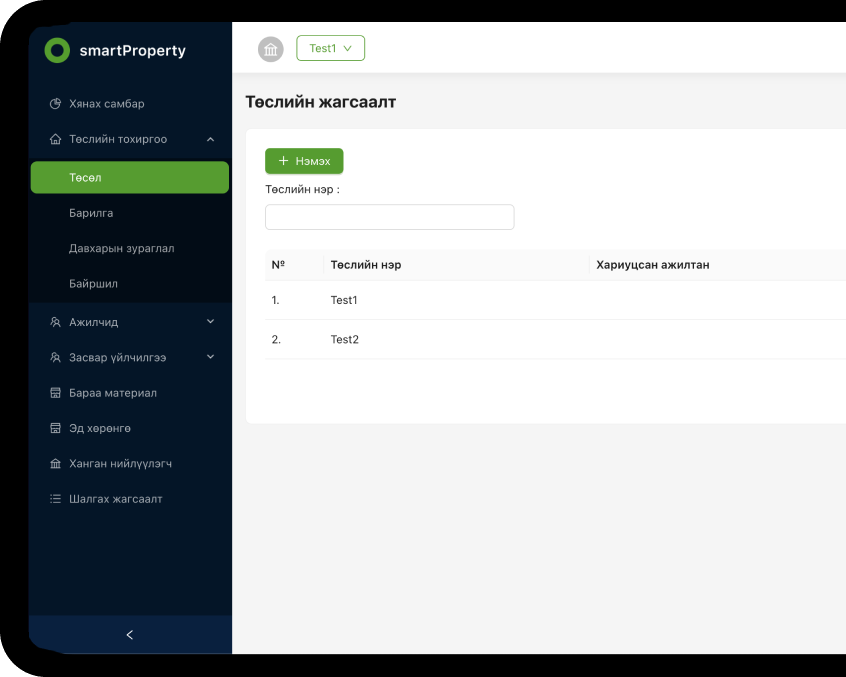The width and height of the screenshot is (846, 677).
Task: Collapse the Төслийн тохиргоо menu chevron
Action: tap(210, 140)
